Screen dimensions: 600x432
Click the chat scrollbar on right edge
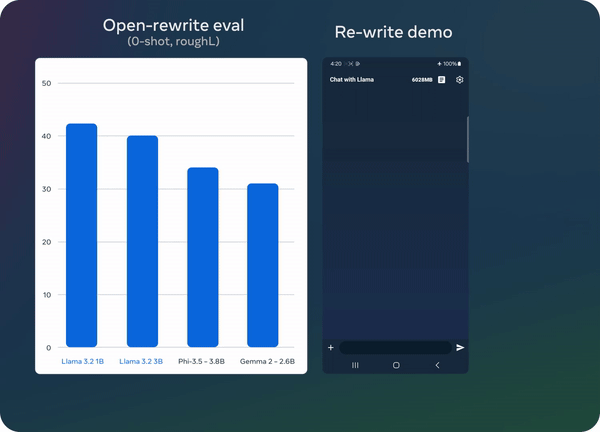[467, 138]
